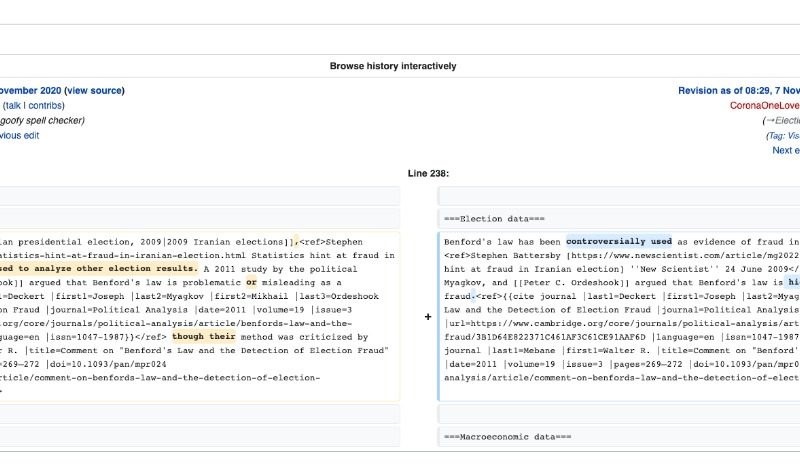Open the CoronaOneLove user link
Image resolution: width=800 pixels, height=470 pixels.
764,105
